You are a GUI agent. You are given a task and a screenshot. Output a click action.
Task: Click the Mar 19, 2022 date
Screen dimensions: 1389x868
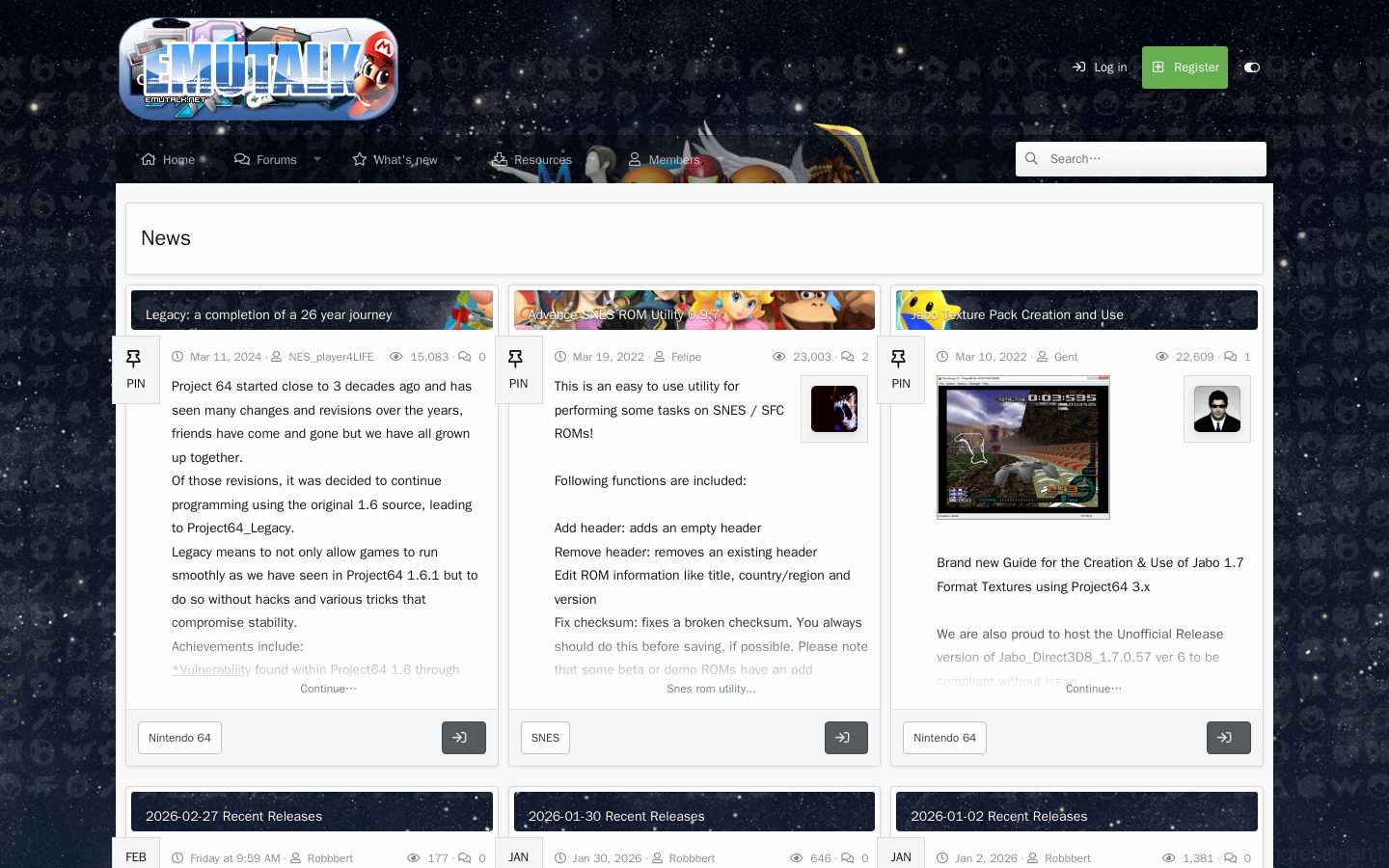(609, 357)
